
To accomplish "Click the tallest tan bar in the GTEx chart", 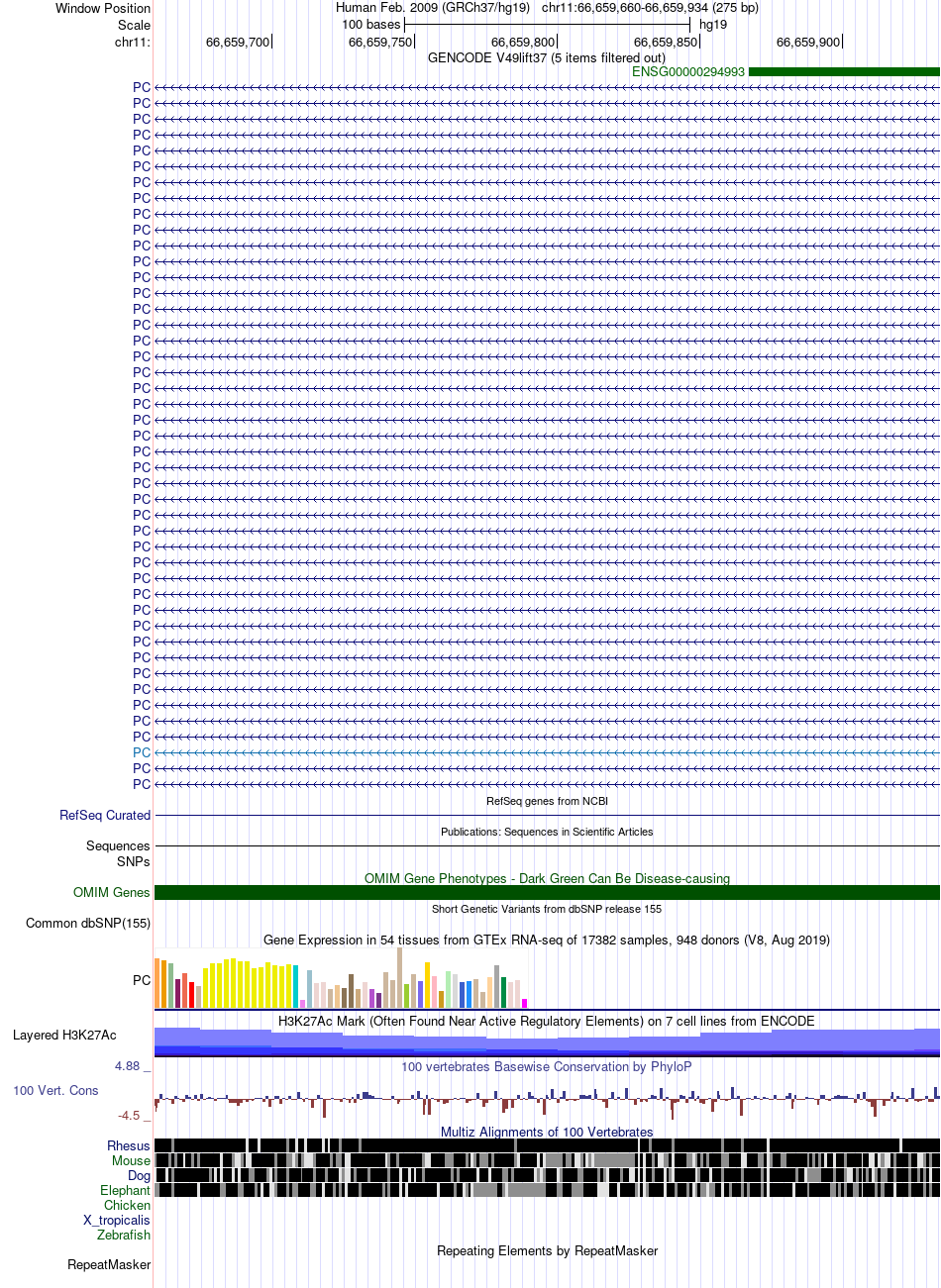I will point(400,978).
